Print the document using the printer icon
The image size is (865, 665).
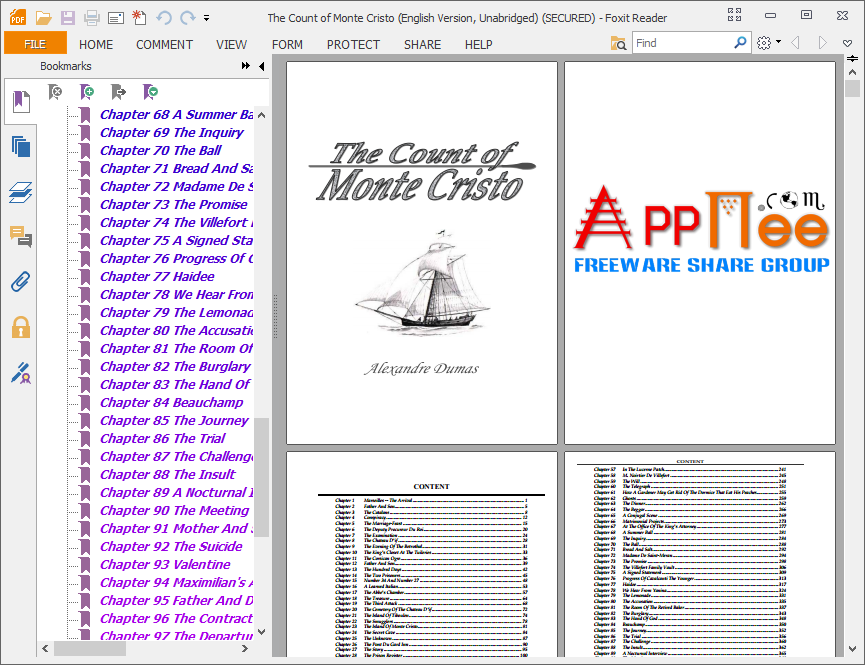click(92, 18)
